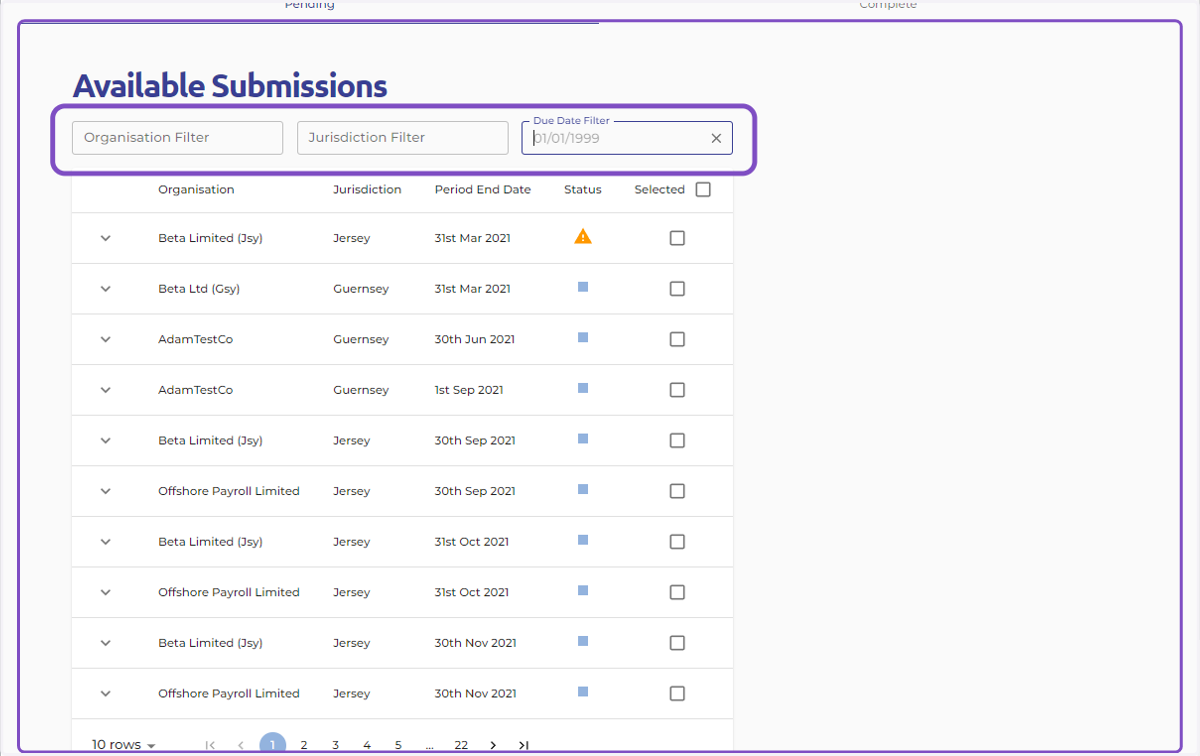Expand Beta Limited (Jsy) 31st Mar 2021 row
The image size is (1200, 756).
[x=105, y=238]
